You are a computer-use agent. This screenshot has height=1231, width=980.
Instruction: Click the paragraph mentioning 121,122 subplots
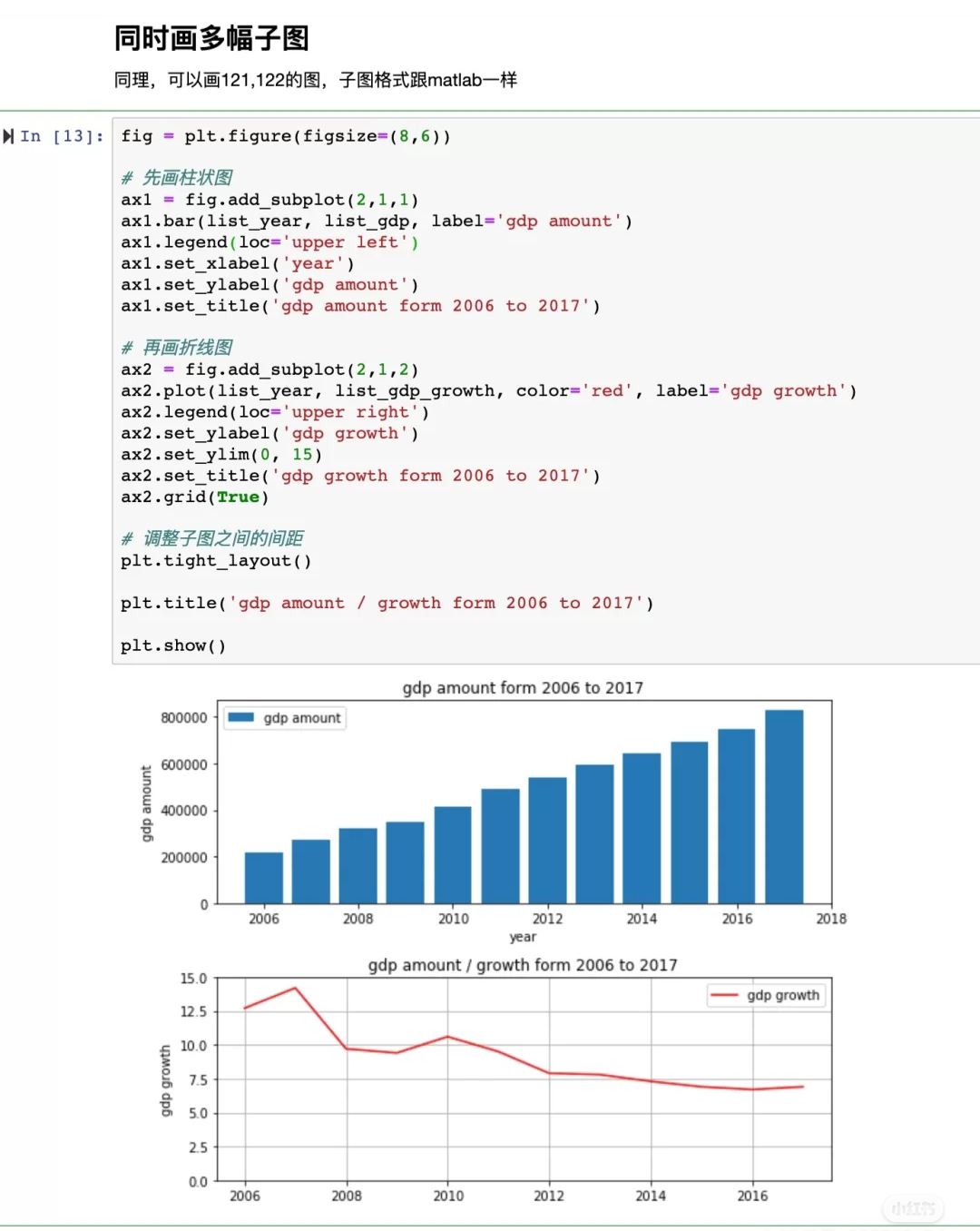[x=315, y=80]
